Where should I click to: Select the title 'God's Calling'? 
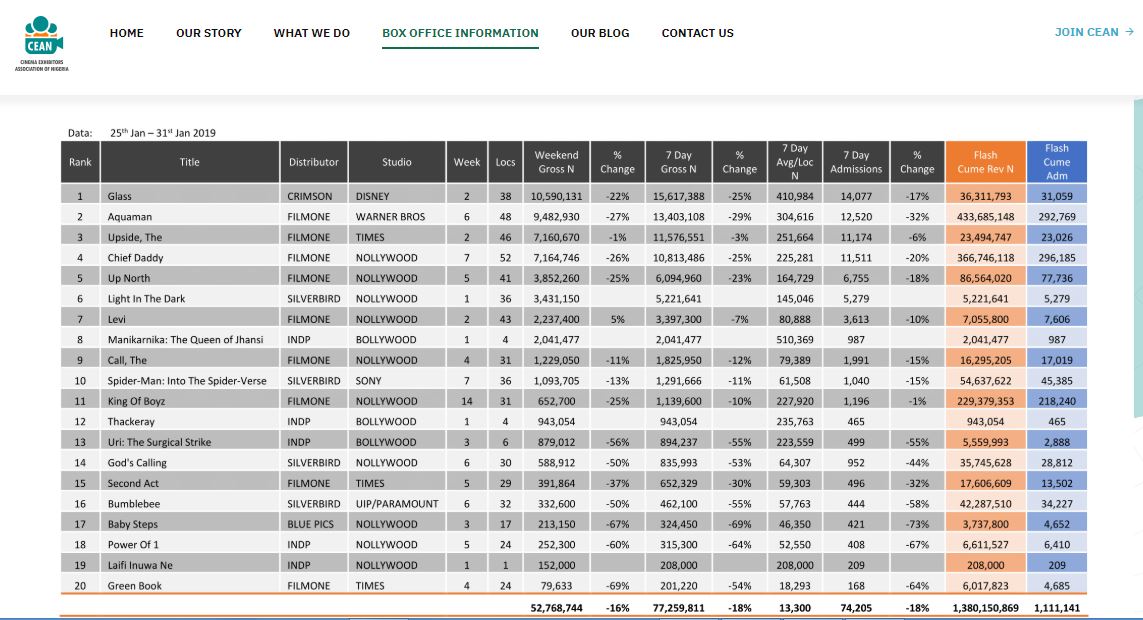point(137,462)
